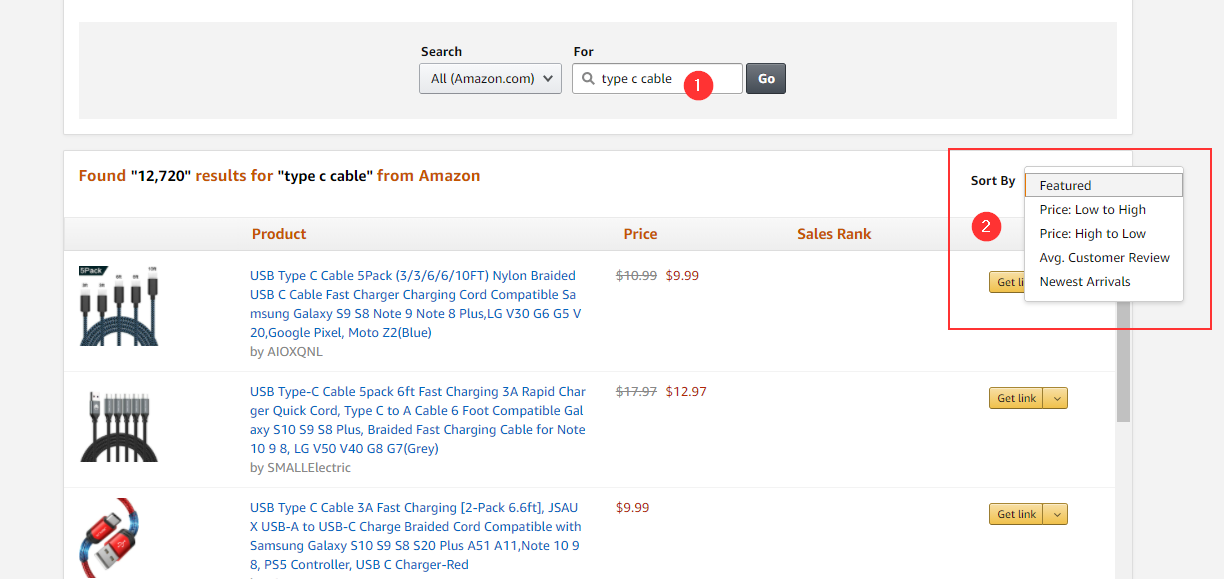Sort by Avg. Customer Review
Viewport: 1224px width, 579px height.
coord(1104,258)
